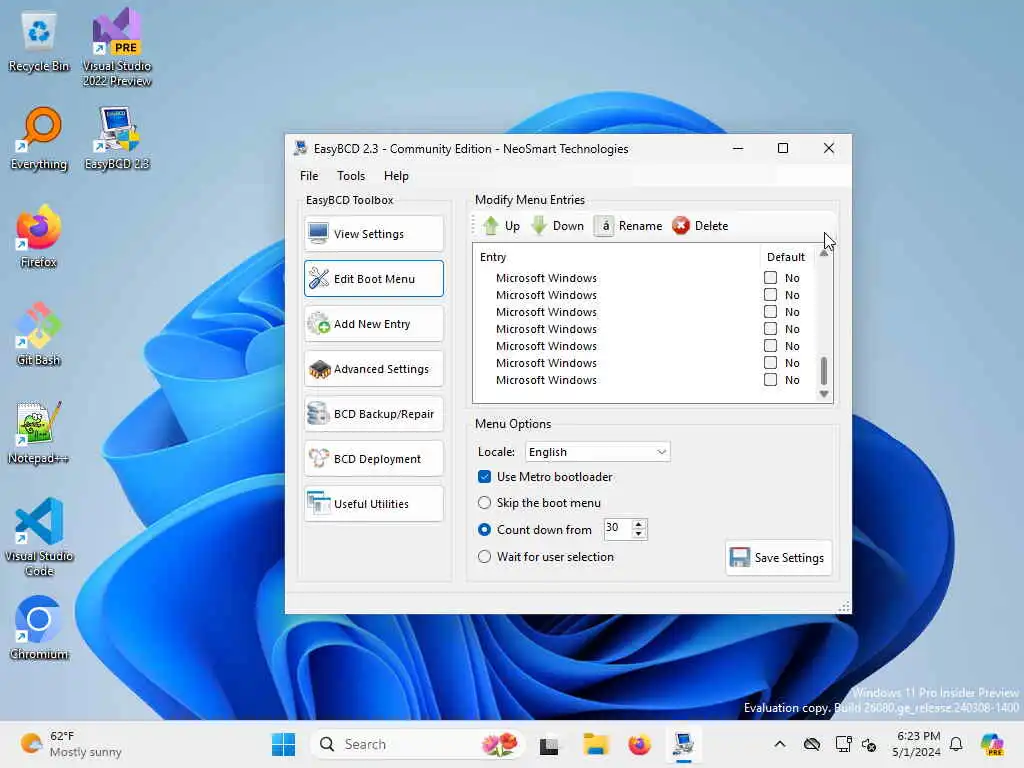Open weather widget on taskbar
This screenshot has width=1024, height=768.
click(71, 744)
